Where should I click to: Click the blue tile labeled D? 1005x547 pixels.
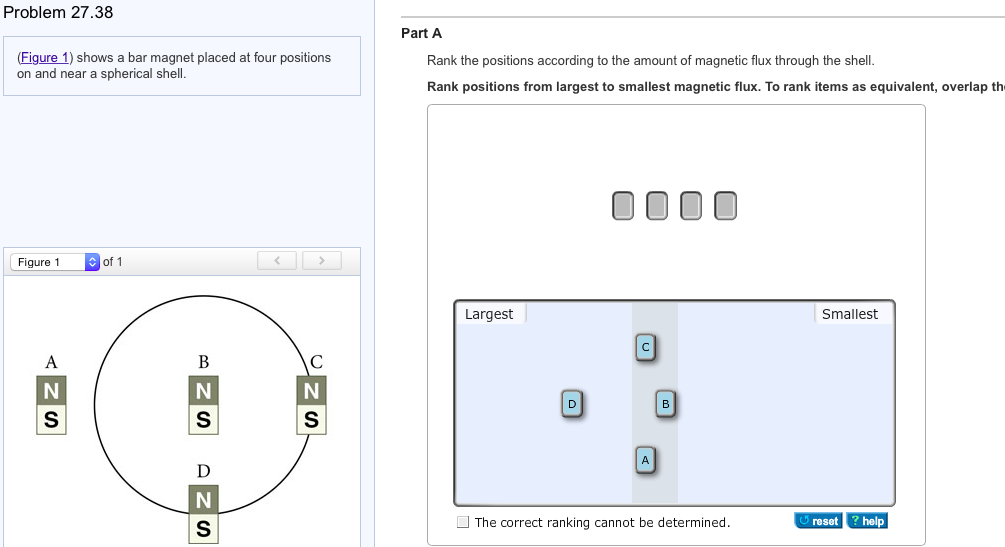[572, 403]
